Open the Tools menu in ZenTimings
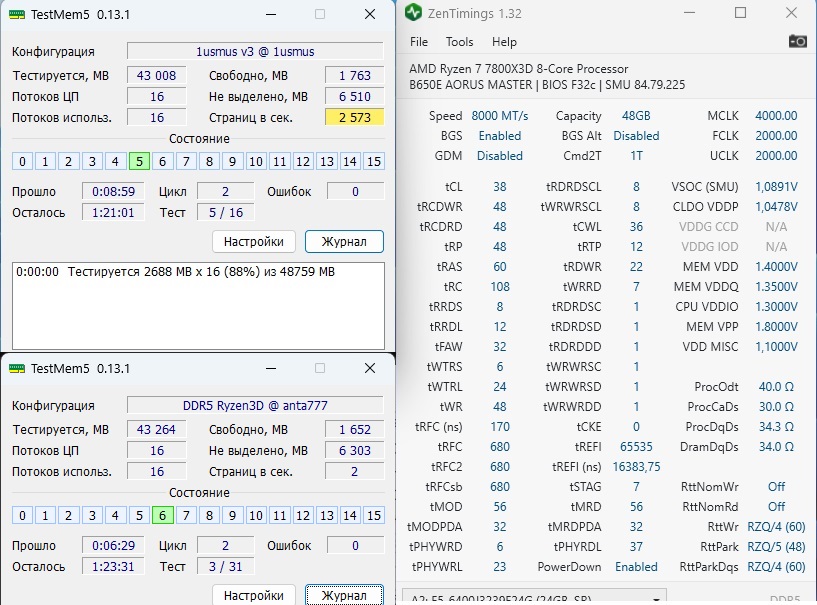Screen dimensions: 817x605 [459, 42]
